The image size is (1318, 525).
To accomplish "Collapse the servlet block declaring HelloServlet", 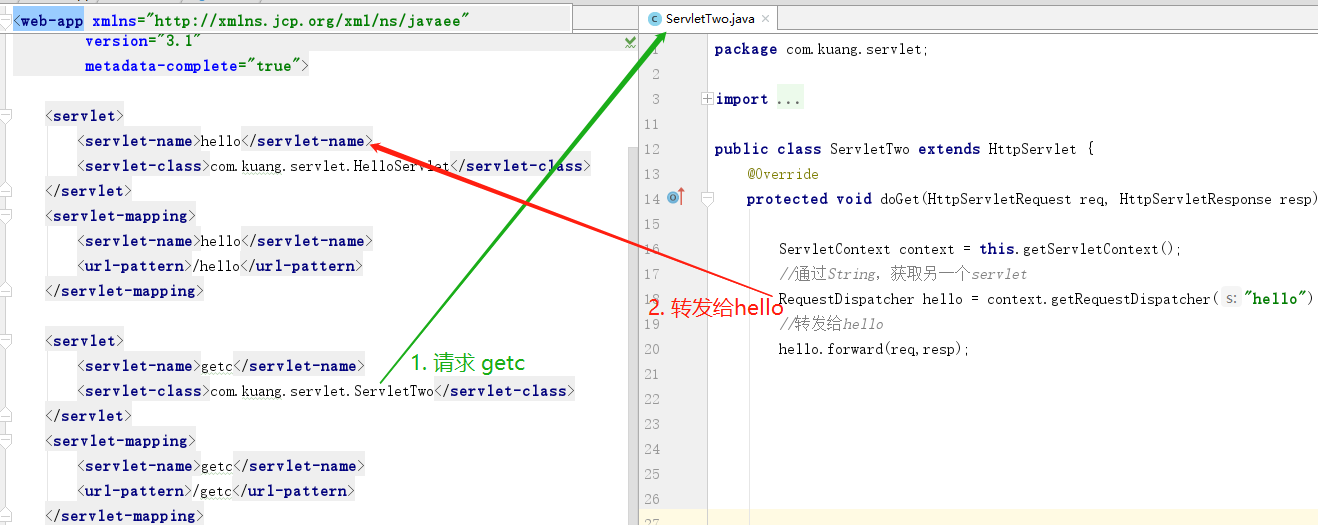I will point(8,116).
